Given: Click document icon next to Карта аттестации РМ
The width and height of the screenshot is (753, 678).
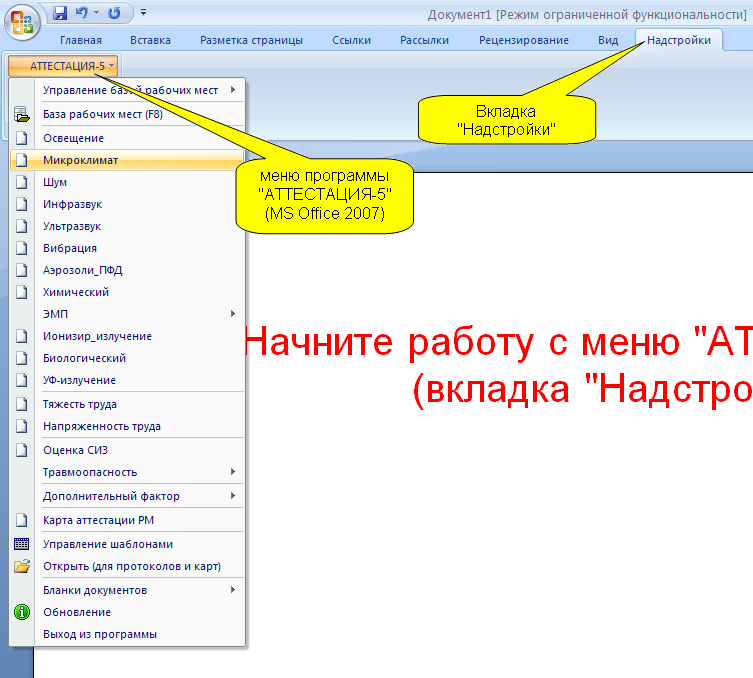Looking at the screenshot, I should (x=22, y=521).
